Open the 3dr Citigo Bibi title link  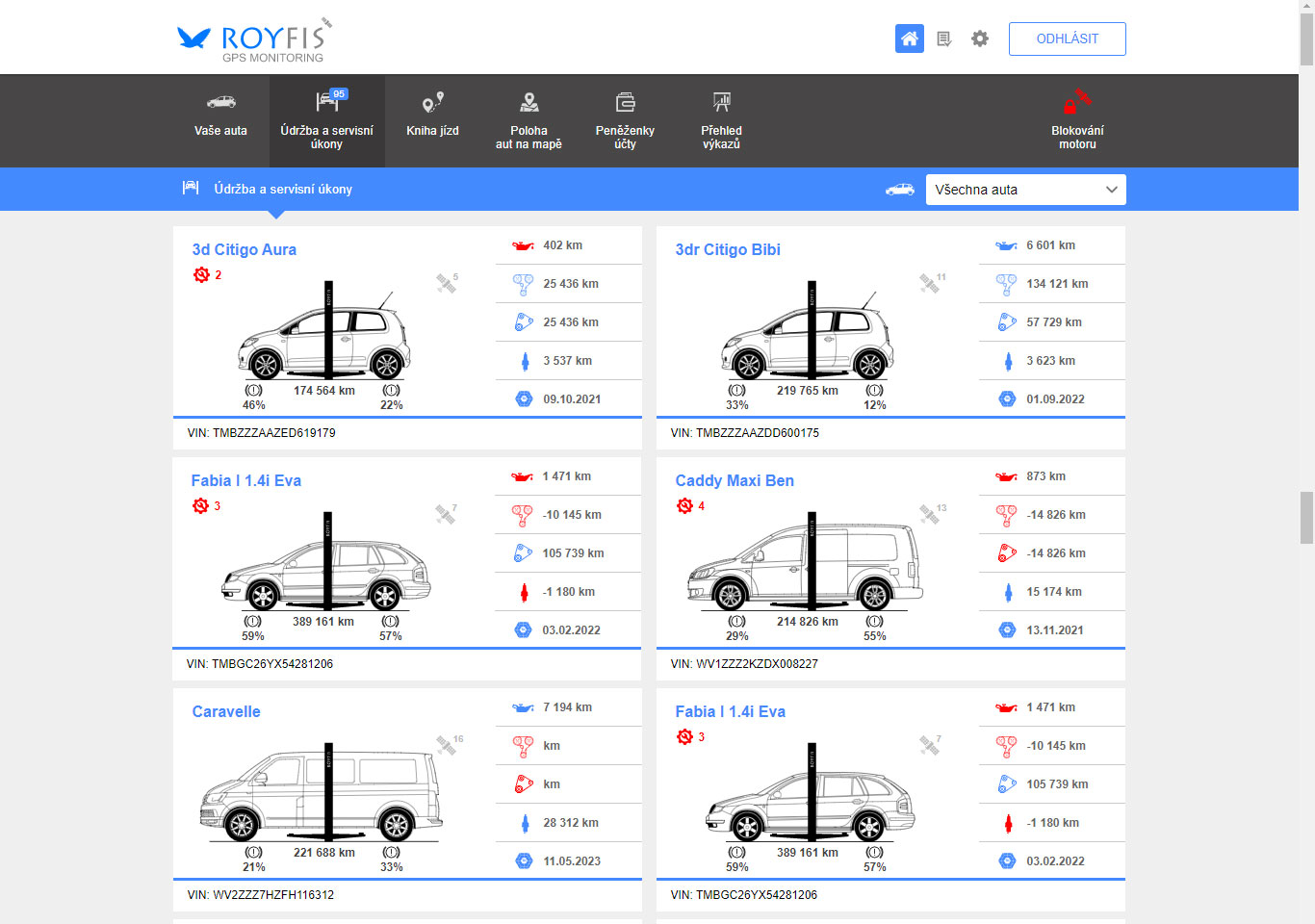click(x=728, y=249)
